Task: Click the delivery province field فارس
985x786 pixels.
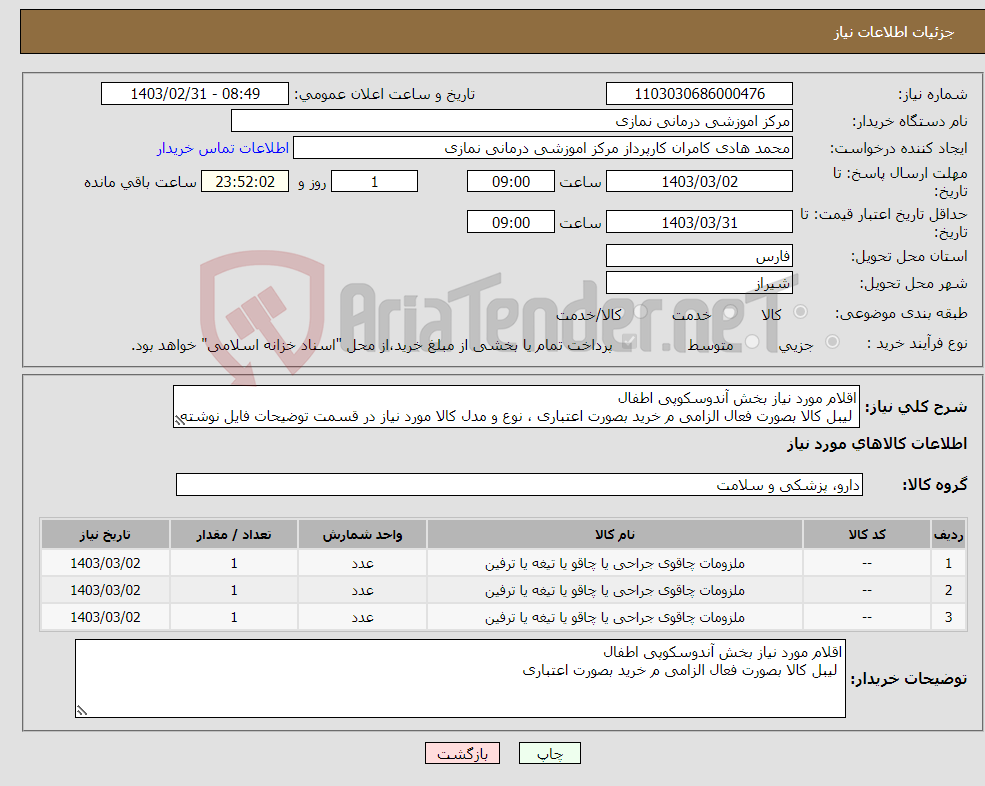Action: pyautogui.click(x=699, y=256)
